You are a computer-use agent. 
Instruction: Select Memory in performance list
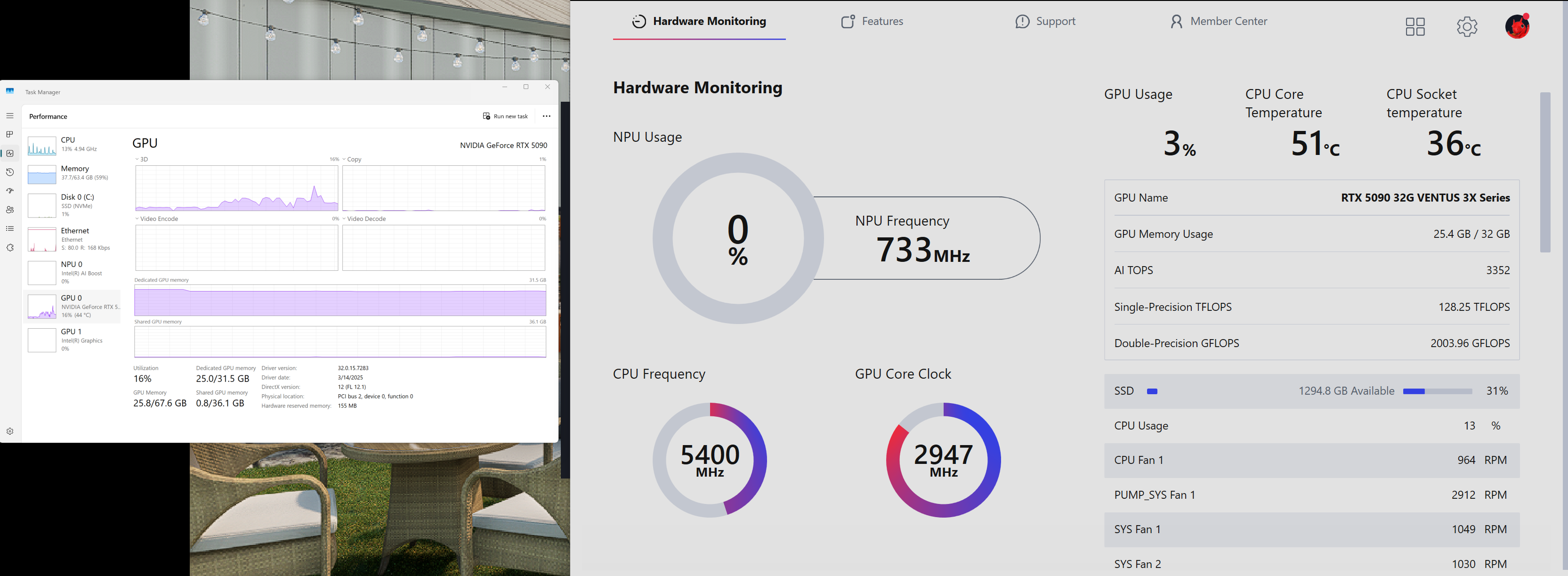click(73, 173)
